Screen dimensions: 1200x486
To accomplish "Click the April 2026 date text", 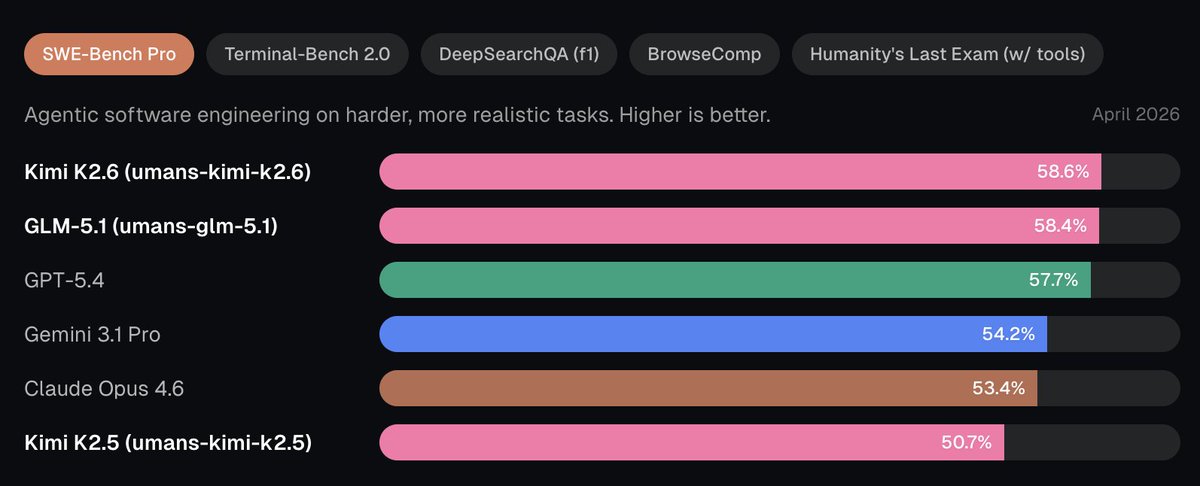I will [1136, 115].
